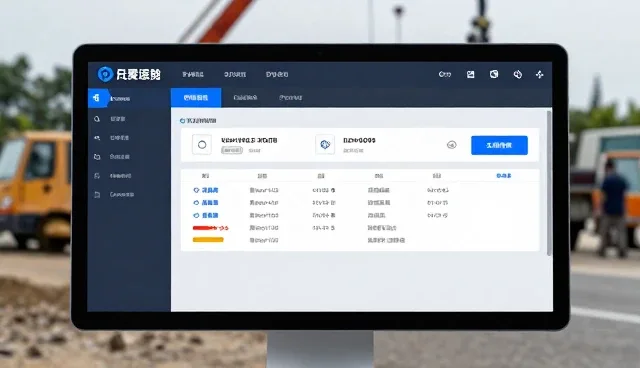The height and width of the screenshot is (368, 640).
Task: Open the picture icon in top bar
Action: point(471,74)
